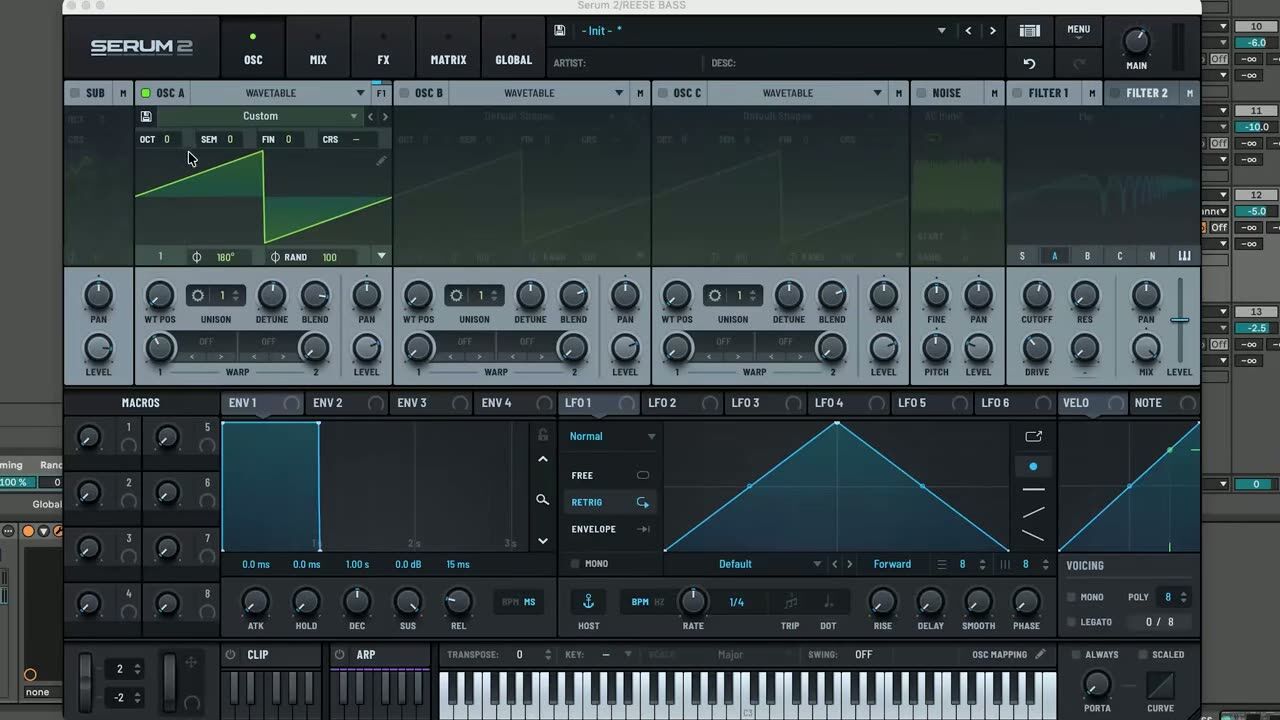Set LFO trigger mode to ENVELOPE
This screenshot has width=1280, height=720.
pos(610,529)
